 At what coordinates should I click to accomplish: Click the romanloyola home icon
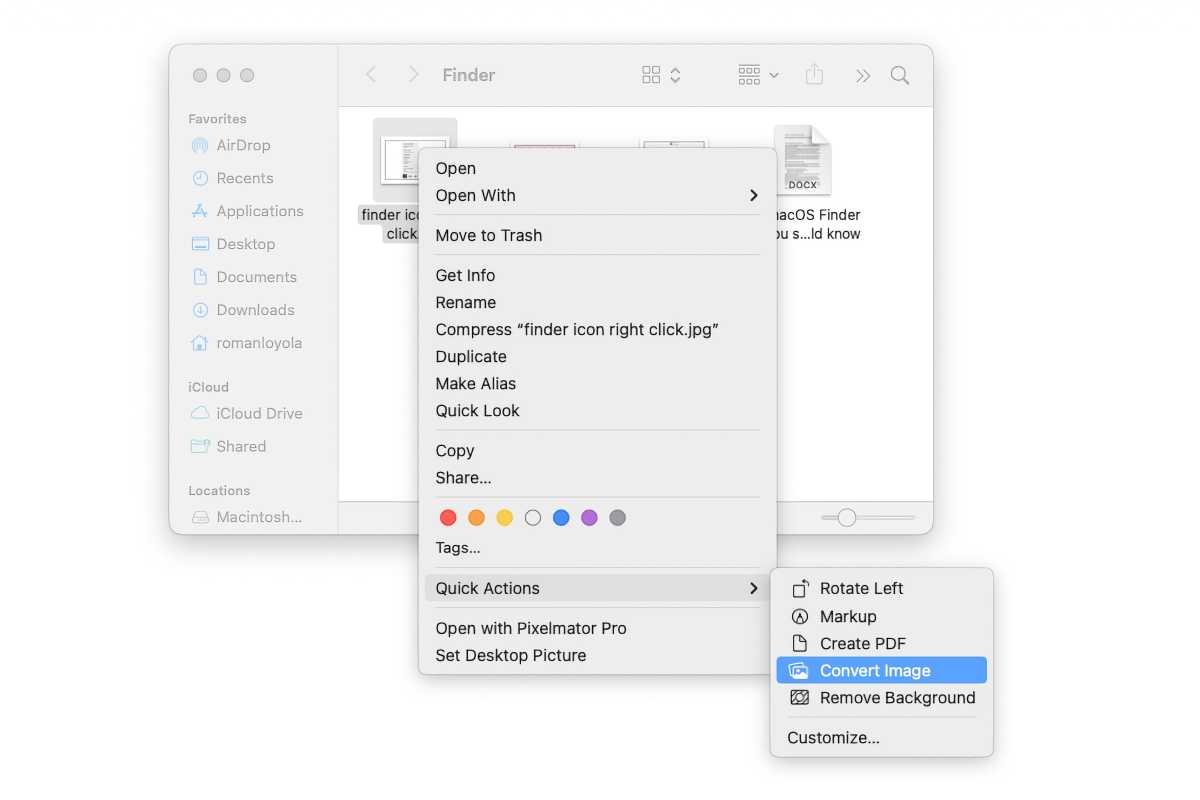[x=200, y=343]
